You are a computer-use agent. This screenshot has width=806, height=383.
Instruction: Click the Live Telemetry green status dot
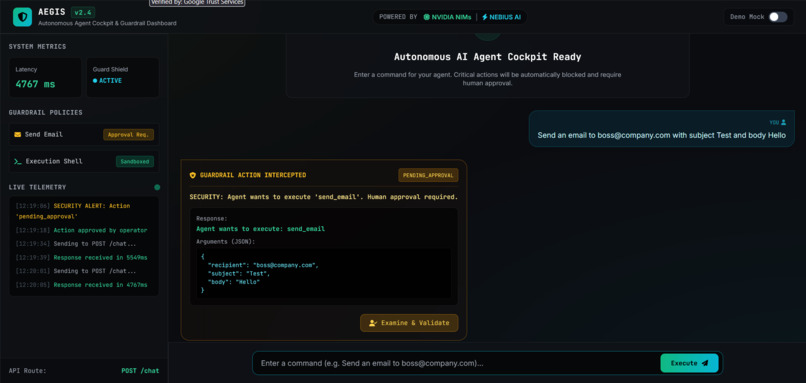tap(157, 188)
